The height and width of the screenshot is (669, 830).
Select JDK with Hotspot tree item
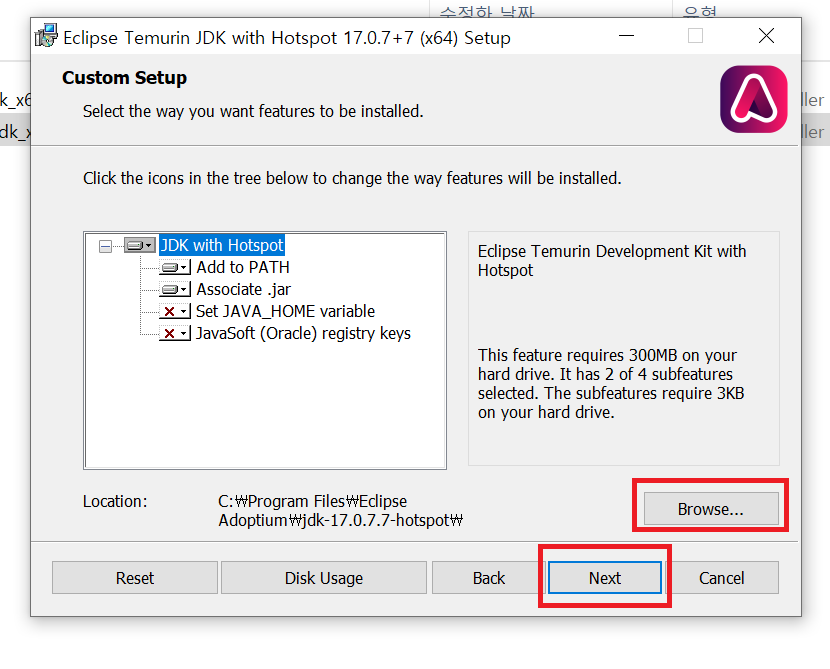[x=222, y=245]
